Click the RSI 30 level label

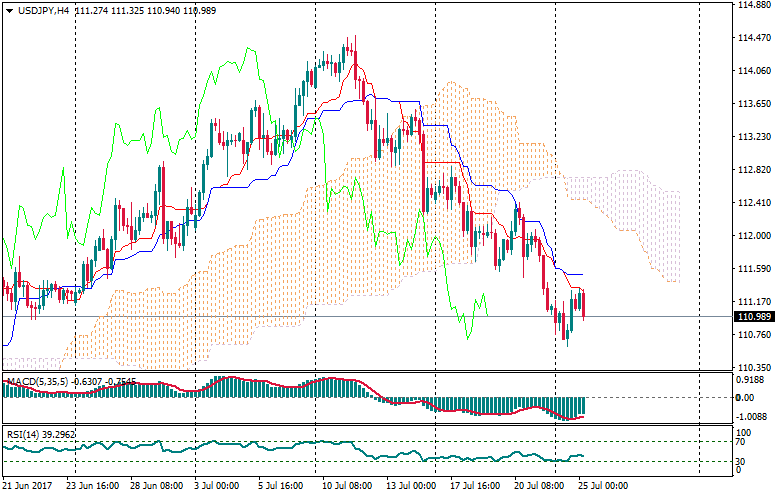pyautogui.click(x=742, y=461)
